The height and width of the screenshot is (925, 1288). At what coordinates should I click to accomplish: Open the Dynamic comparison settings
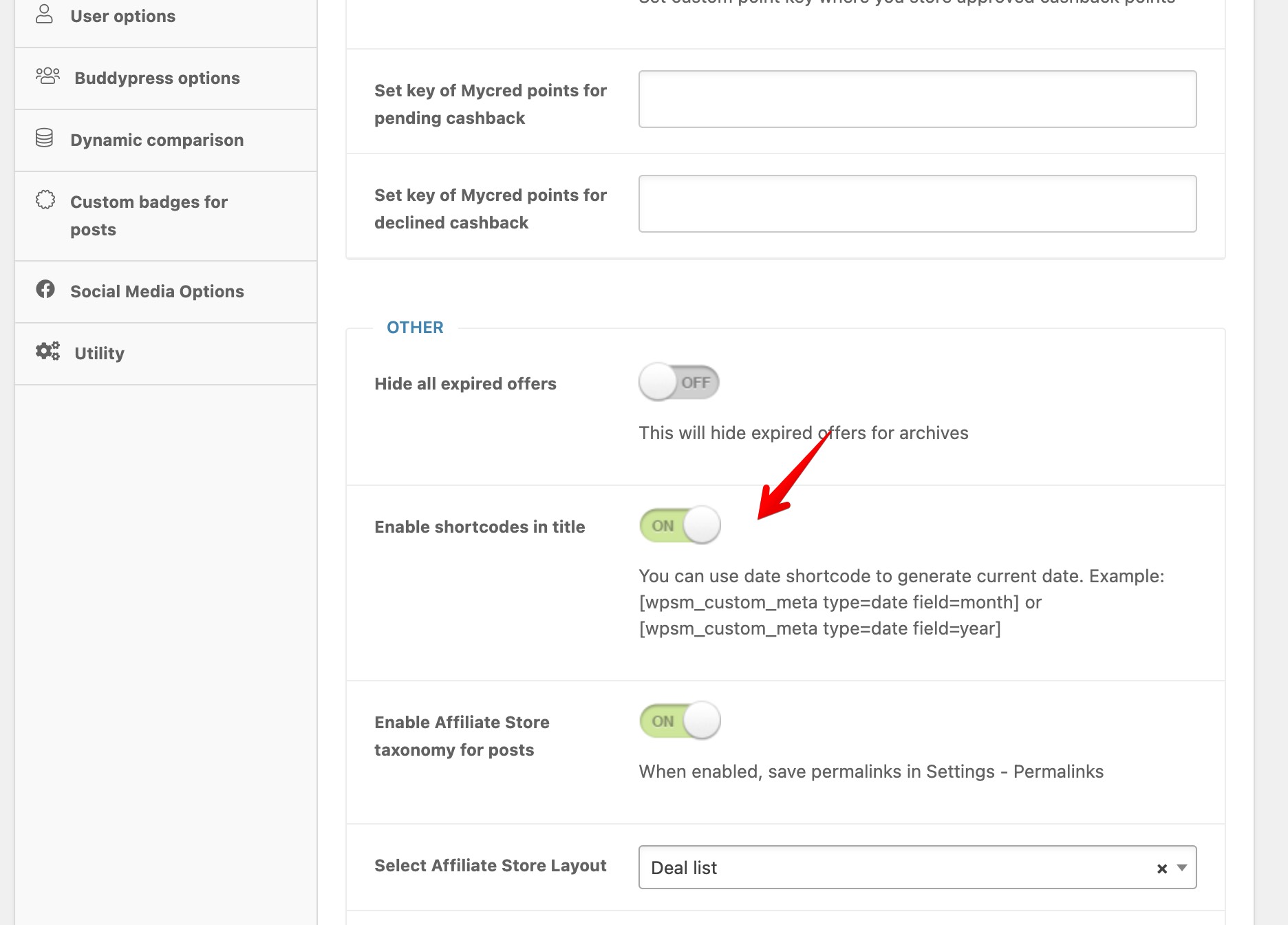click(157, 140)
